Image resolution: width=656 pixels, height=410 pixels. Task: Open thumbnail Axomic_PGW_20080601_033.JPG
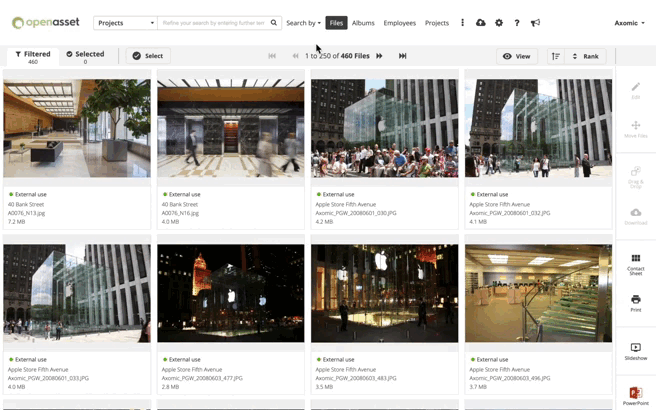(77, 293)
